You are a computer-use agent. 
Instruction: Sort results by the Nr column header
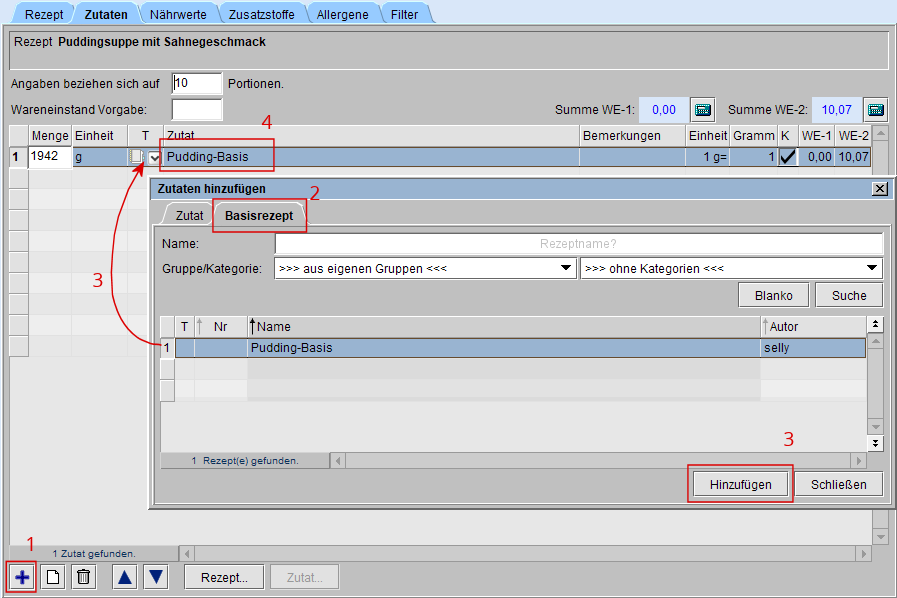pyautogui.click(x=220, y=327)
